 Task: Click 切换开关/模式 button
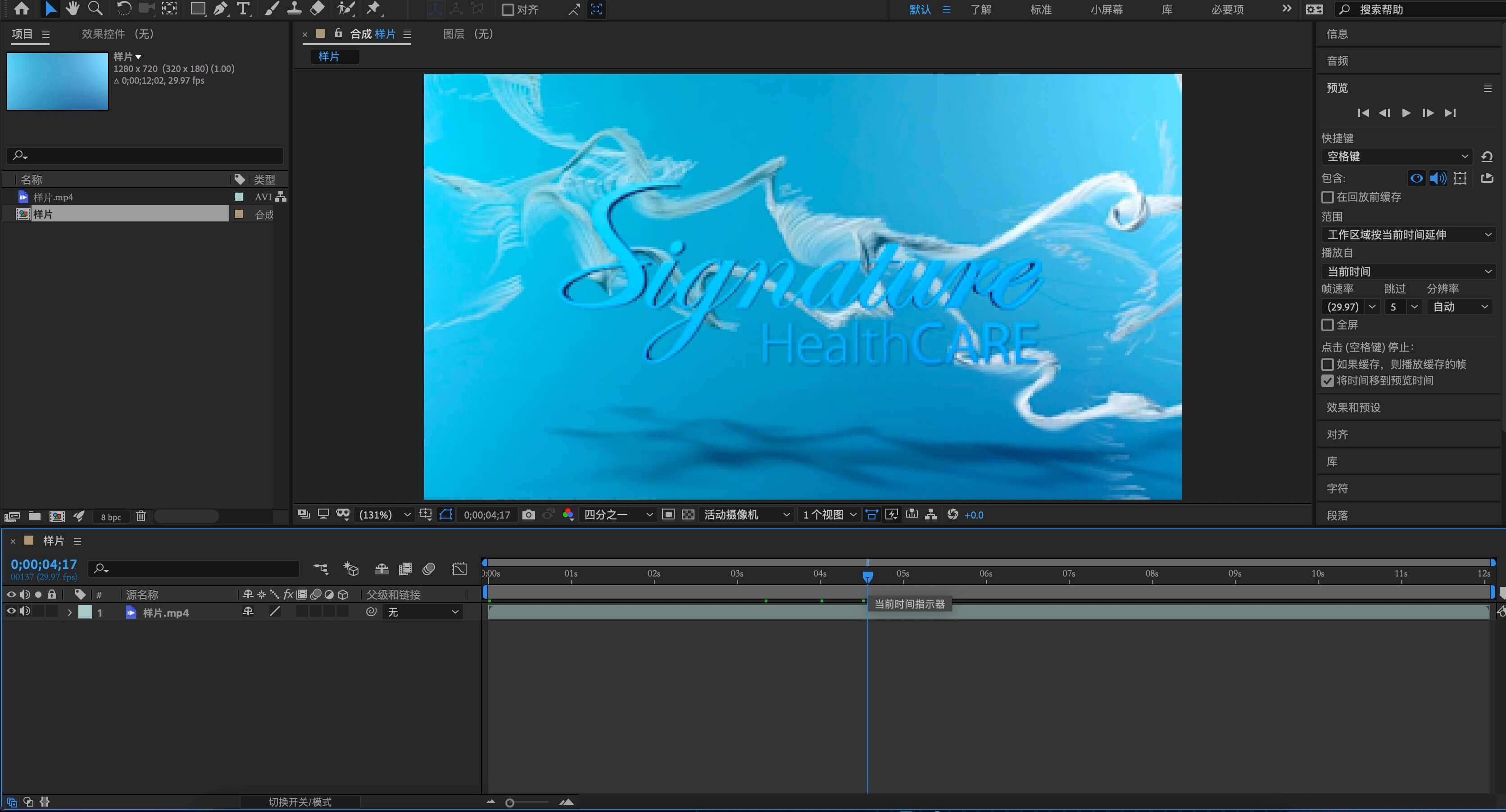[300, 802]
